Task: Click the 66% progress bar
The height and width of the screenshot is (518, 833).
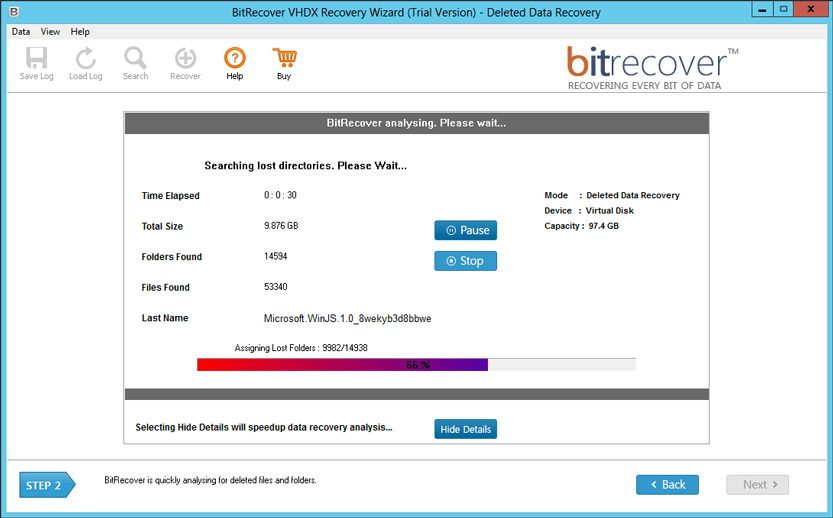Action: pos(416,364)
